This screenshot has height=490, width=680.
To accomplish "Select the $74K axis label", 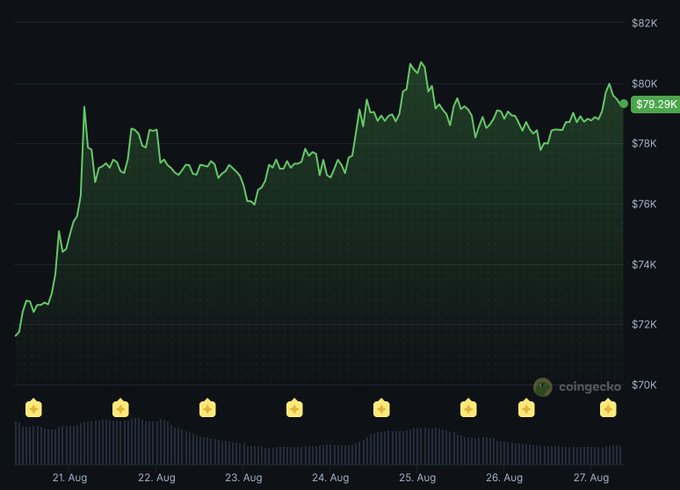I will [x=644, y=264].
